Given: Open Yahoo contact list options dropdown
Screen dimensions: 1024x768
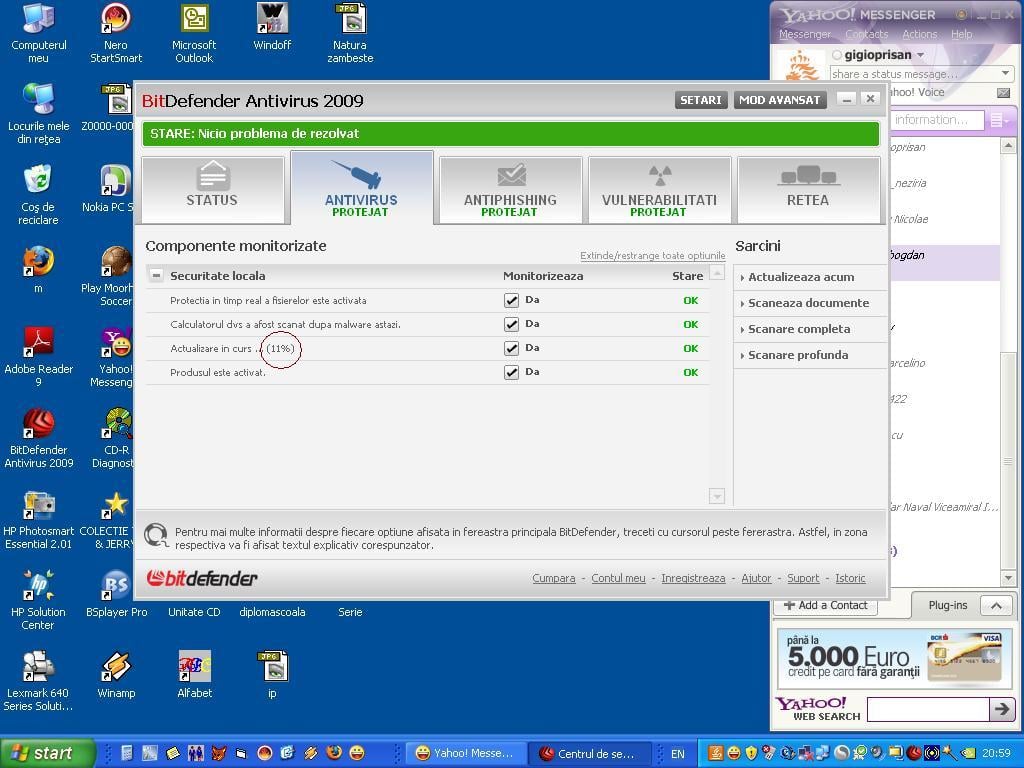Looking at the screenshot, I should pos(999,120).
